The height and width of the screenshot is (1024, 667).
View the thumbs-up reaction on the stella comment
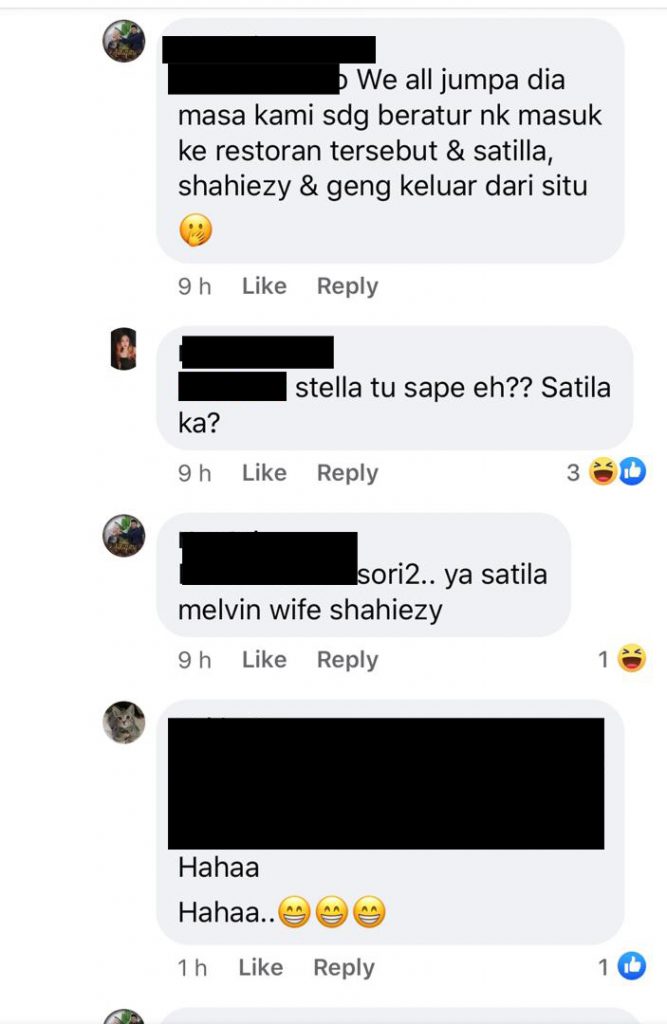[632, 472]
